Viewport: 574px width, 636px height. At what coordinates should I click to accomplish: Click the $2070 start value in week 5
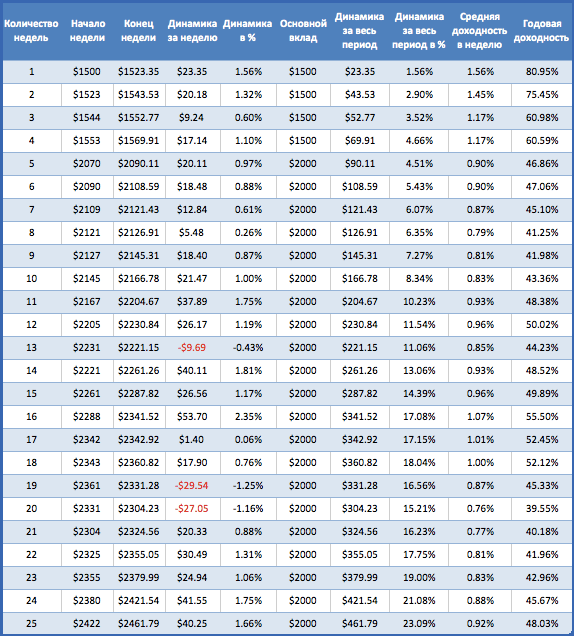coord(87,164)
